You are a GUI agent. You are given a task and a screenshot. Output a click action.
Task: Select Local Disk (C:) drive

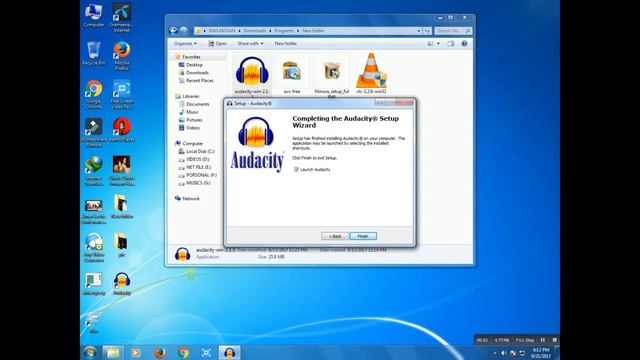coord(200,151)
